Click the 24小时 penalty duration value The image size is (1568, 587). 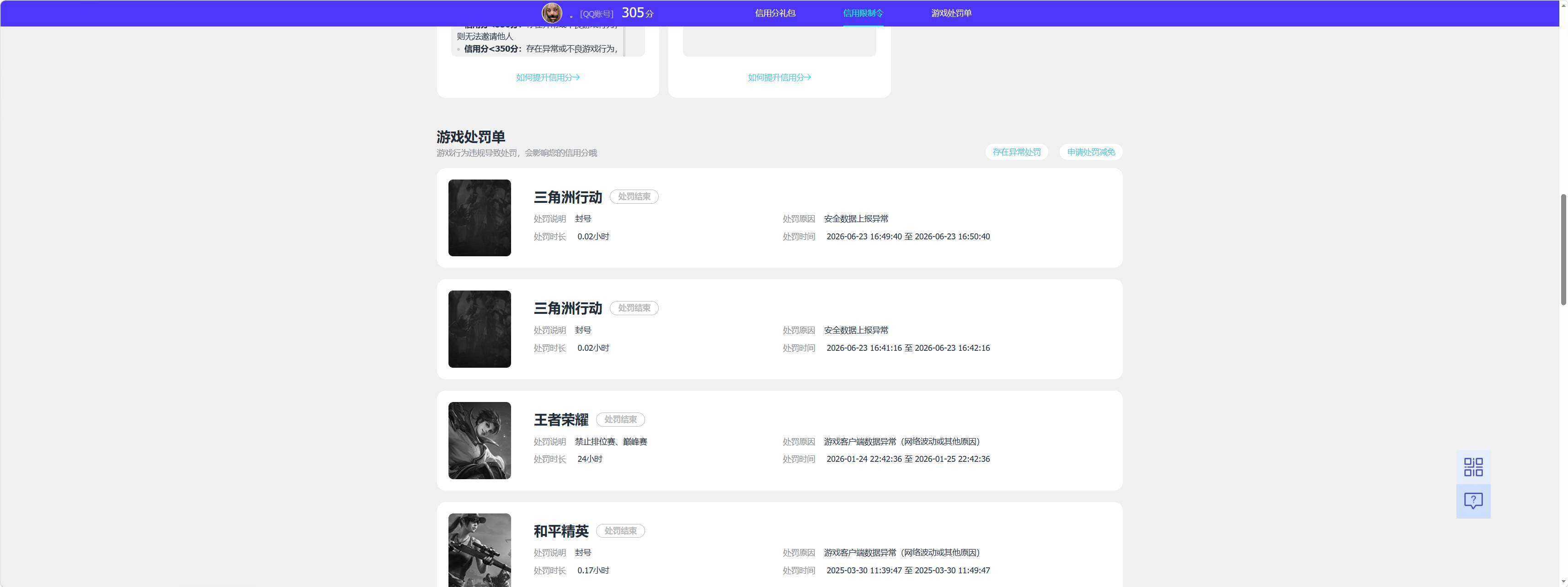coord(590,459)
